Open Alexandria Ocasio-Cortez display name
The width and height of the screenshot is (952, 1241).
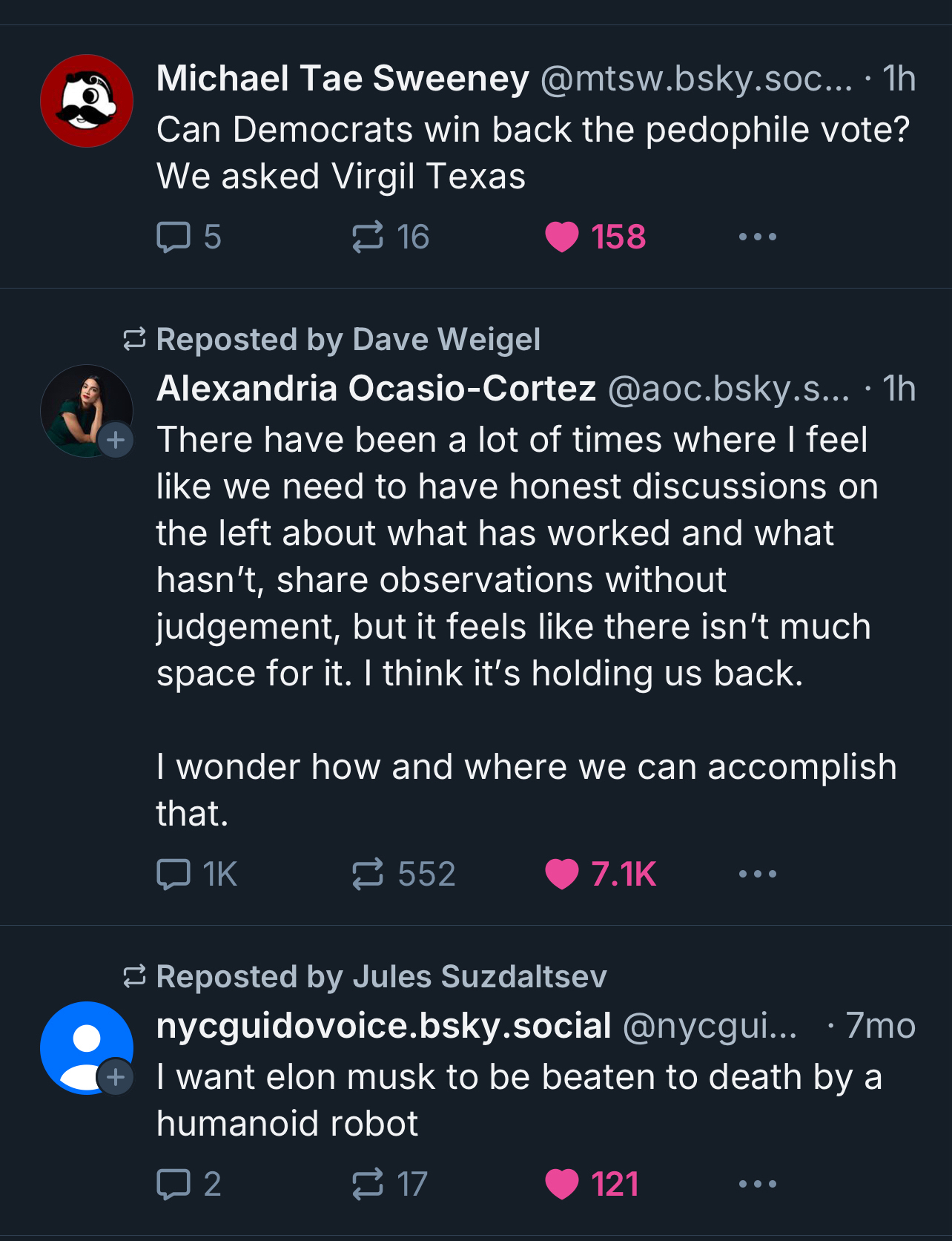pyautogui.click(x=376, y=388)
